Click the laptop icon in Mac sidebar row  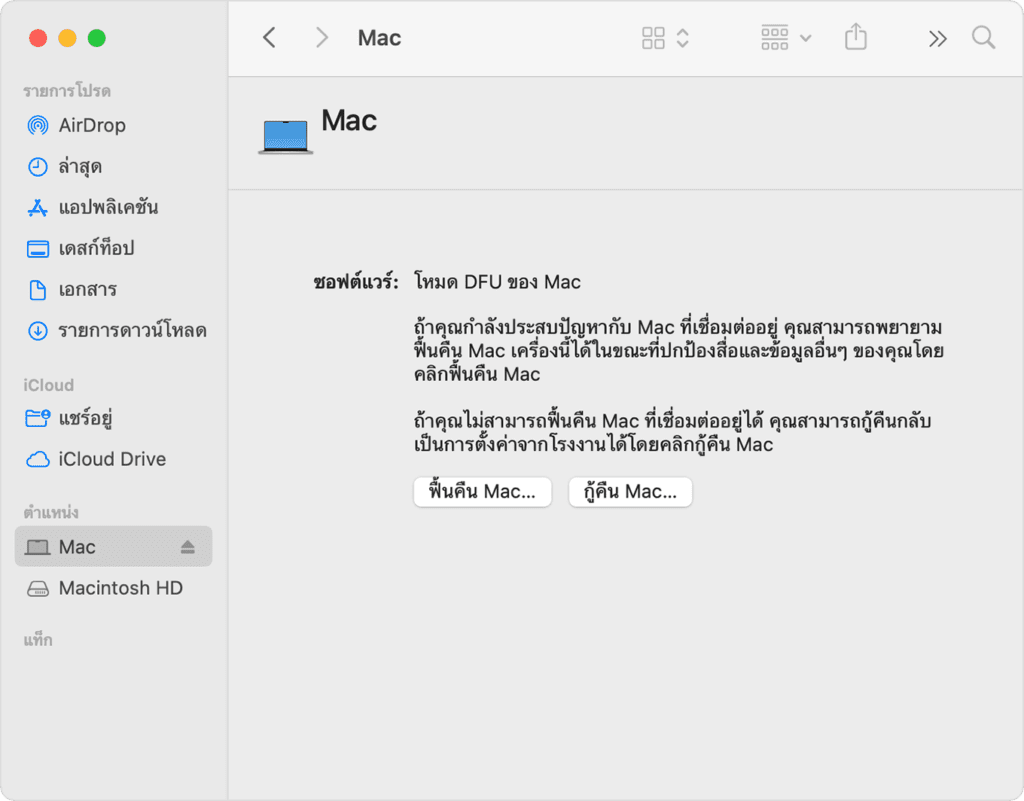coord(38,547)
